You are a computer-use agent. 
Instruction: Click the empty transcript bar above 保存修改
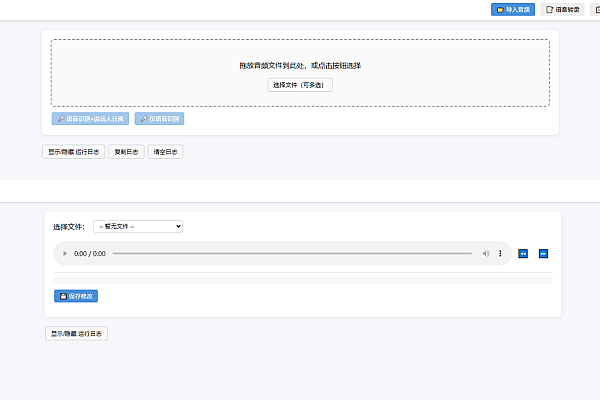pyautogui.click(x=303, y=281)
